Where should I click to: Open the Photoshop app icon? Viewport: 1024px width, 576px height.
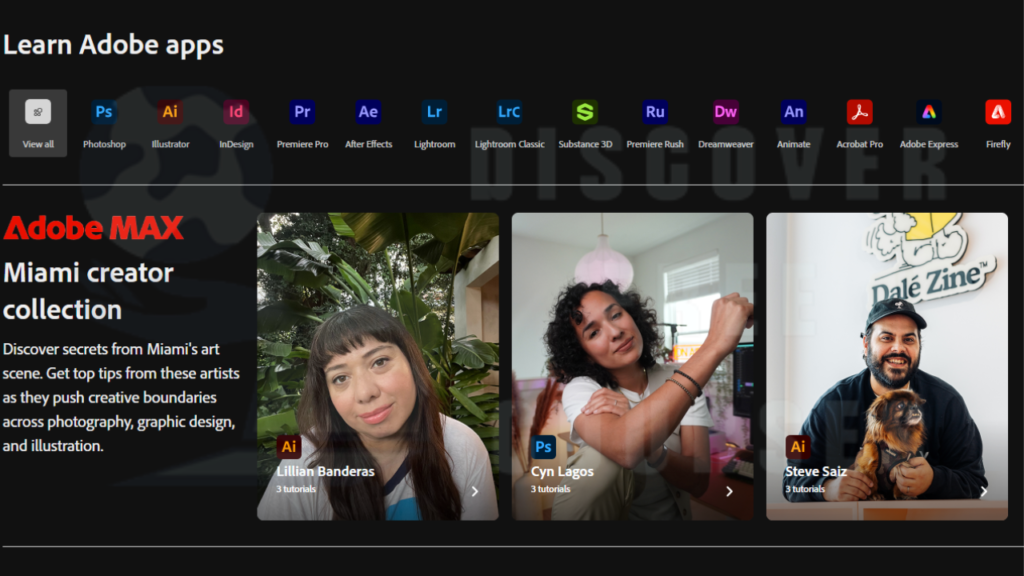104,112
